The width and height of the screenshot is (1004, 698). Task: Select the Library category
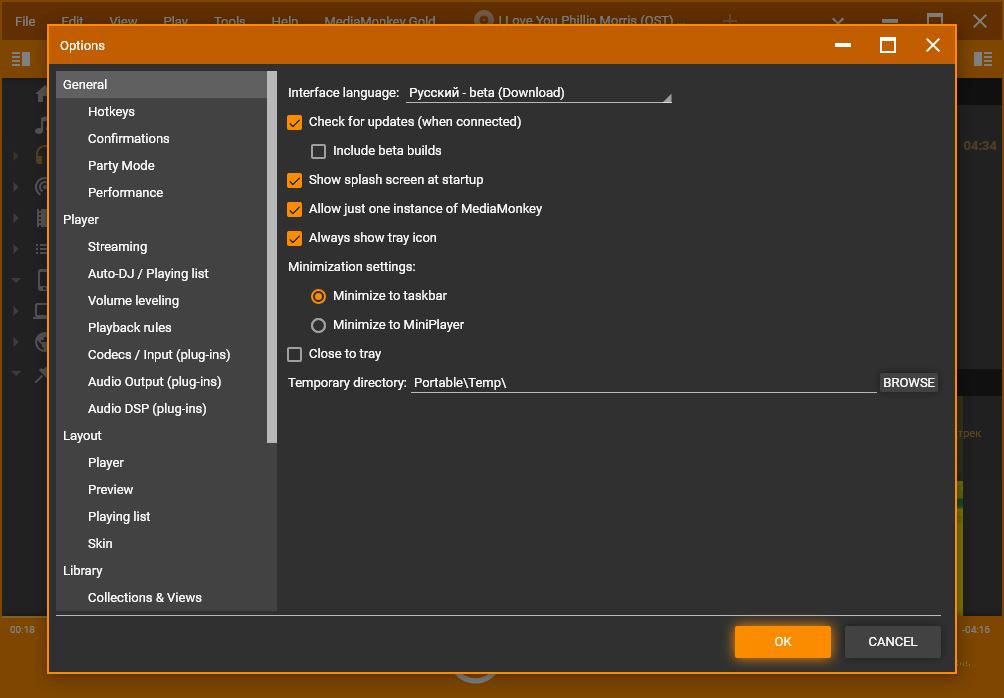click(161, 571)
